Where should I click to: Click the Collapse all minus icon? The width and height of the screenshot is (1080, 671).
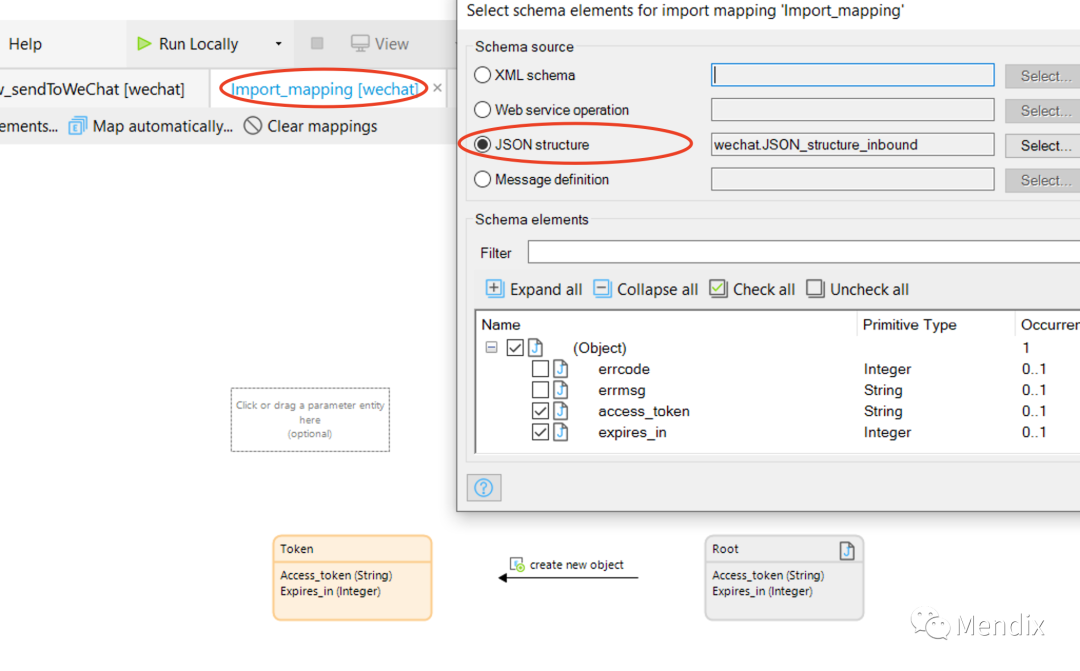[x=602, y=289]
